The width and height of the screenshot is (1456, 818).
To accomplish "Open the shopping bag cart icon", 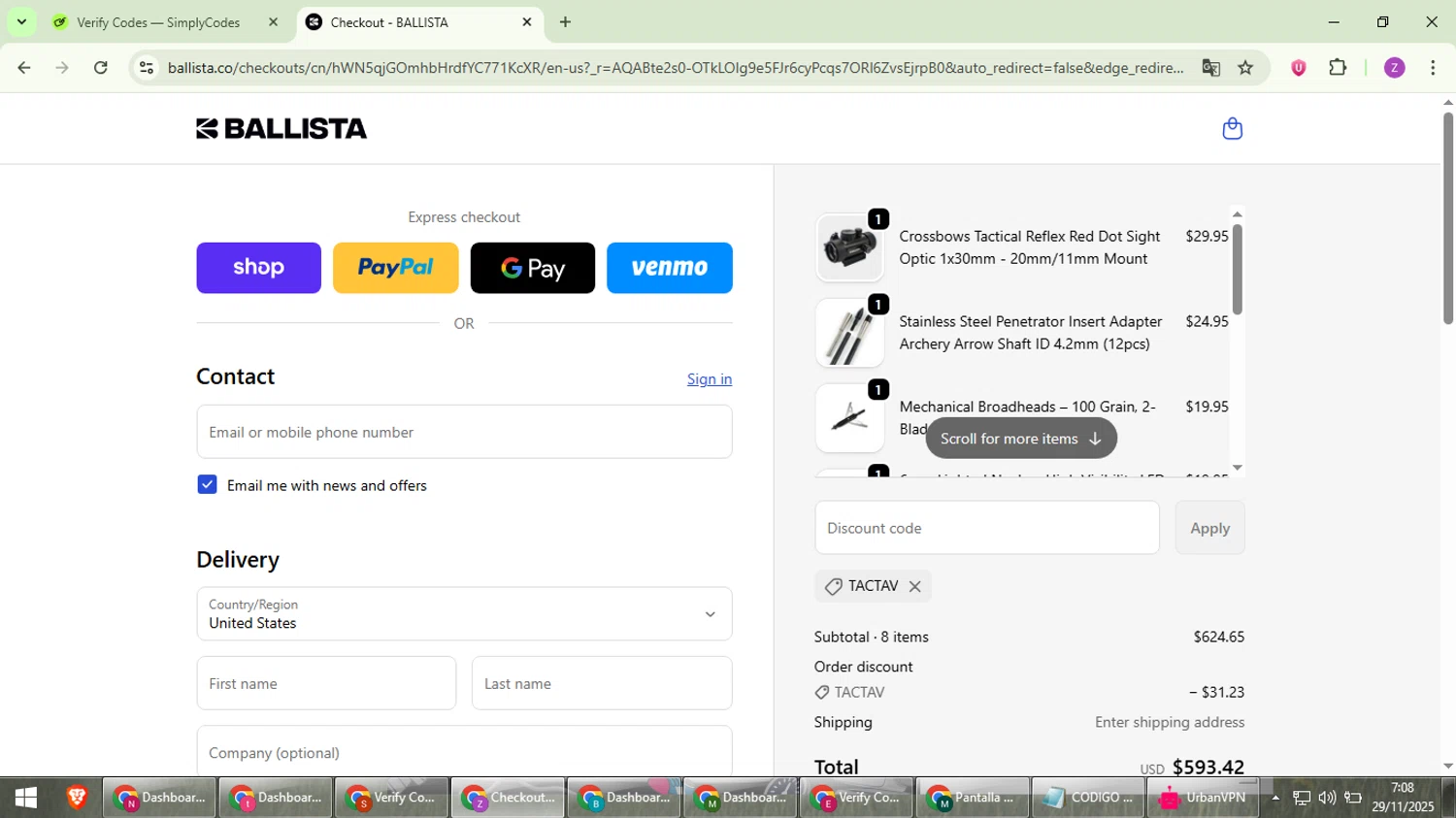I will pos(1232,129).
